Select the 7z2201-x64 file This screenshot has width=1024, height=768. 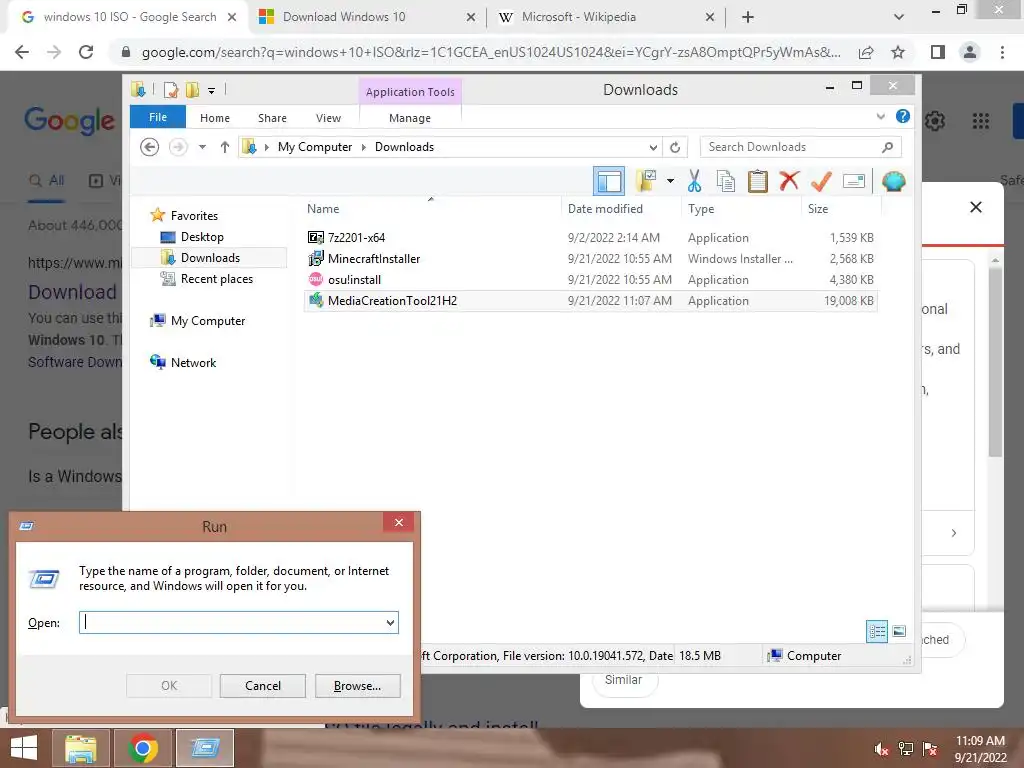pyautogui.click(x=590, y=238)
